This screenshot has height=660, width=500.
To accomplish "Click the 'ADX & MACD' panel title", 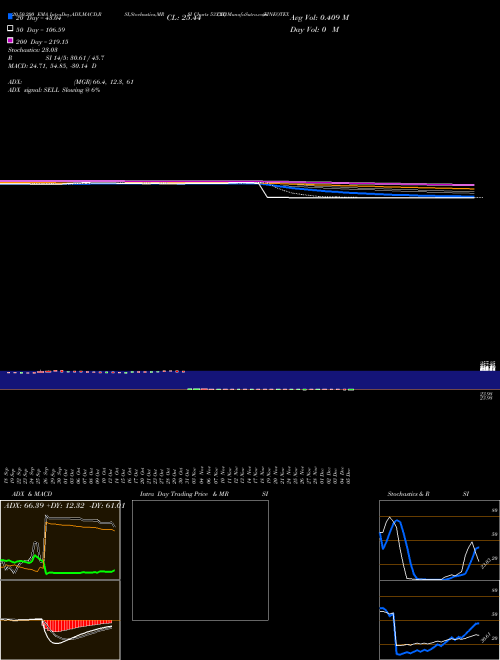I will tap(32, 494).
